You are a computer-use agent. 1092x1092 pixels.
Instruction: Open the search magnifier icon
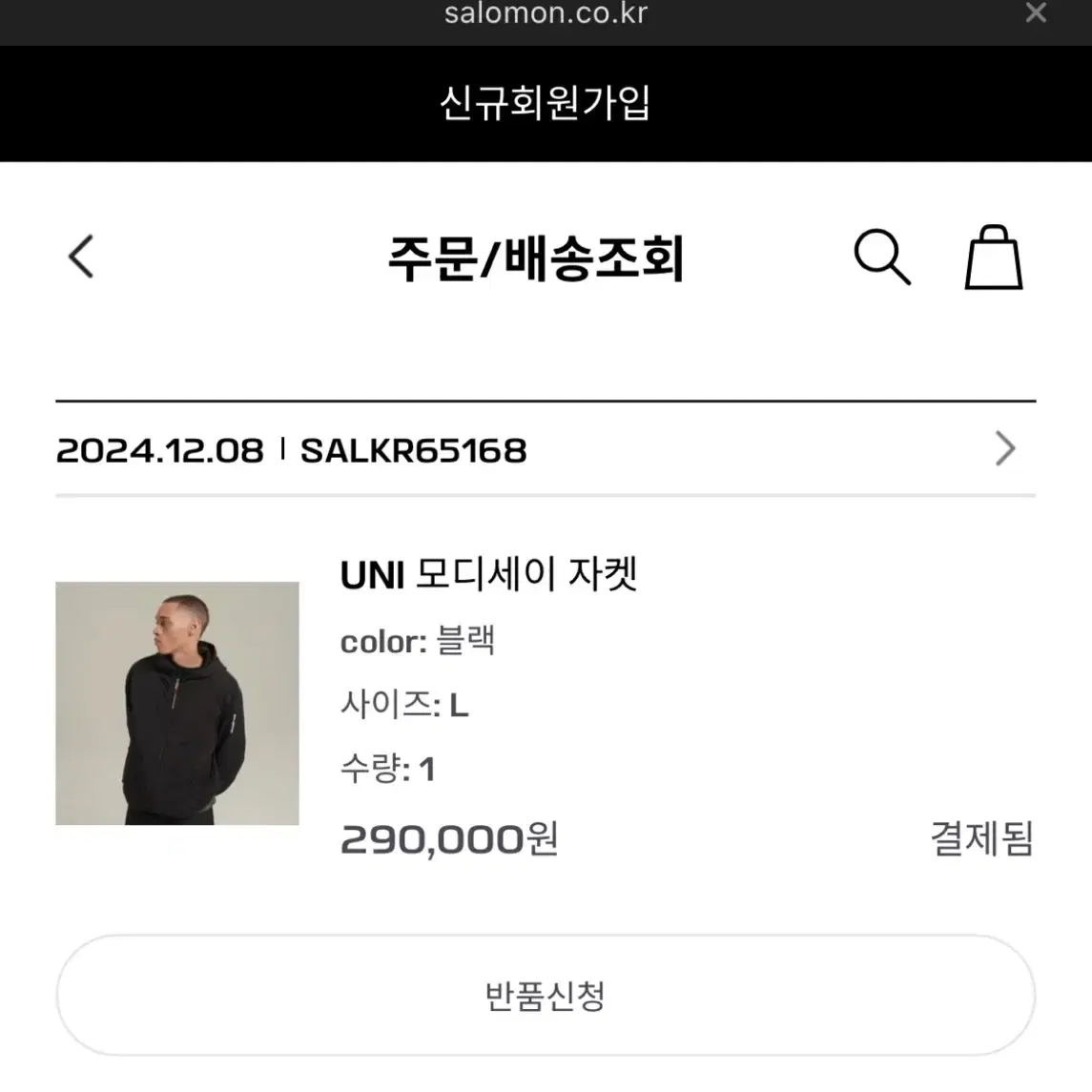point(882,257)
